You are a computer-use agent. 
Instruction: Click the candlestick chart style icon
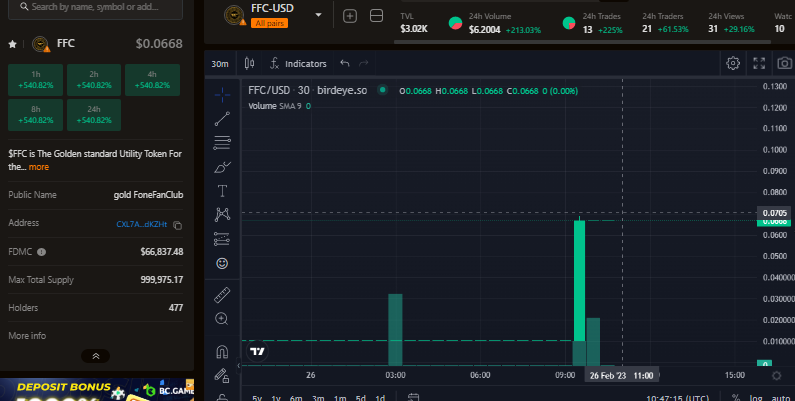(249, 63)
